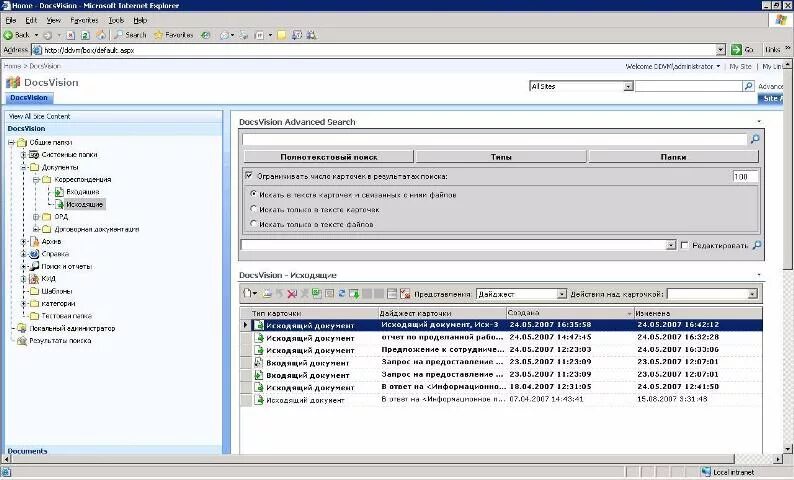Image resolution: width=794 pixels, height=480 pixels.
Task: Open the Tools menu
Action: [x=116, y=20]
